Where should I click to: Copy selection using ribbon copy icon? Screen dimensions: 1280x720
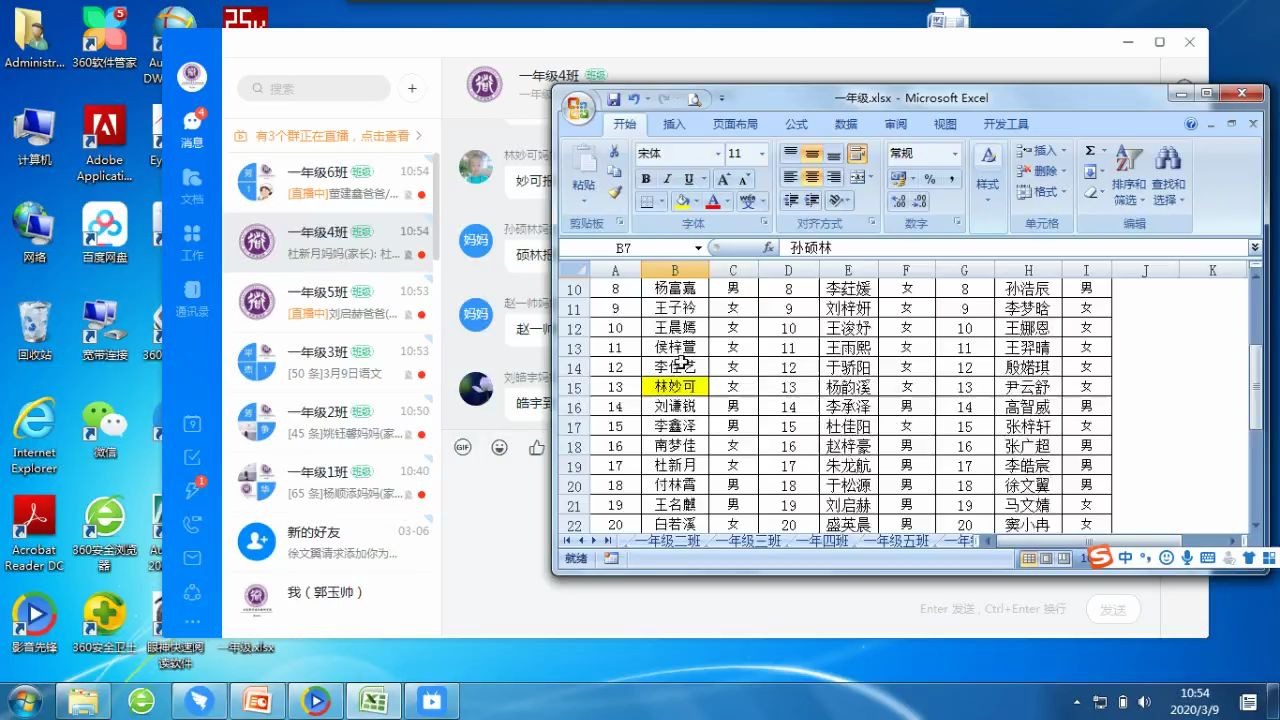point(614,172)
